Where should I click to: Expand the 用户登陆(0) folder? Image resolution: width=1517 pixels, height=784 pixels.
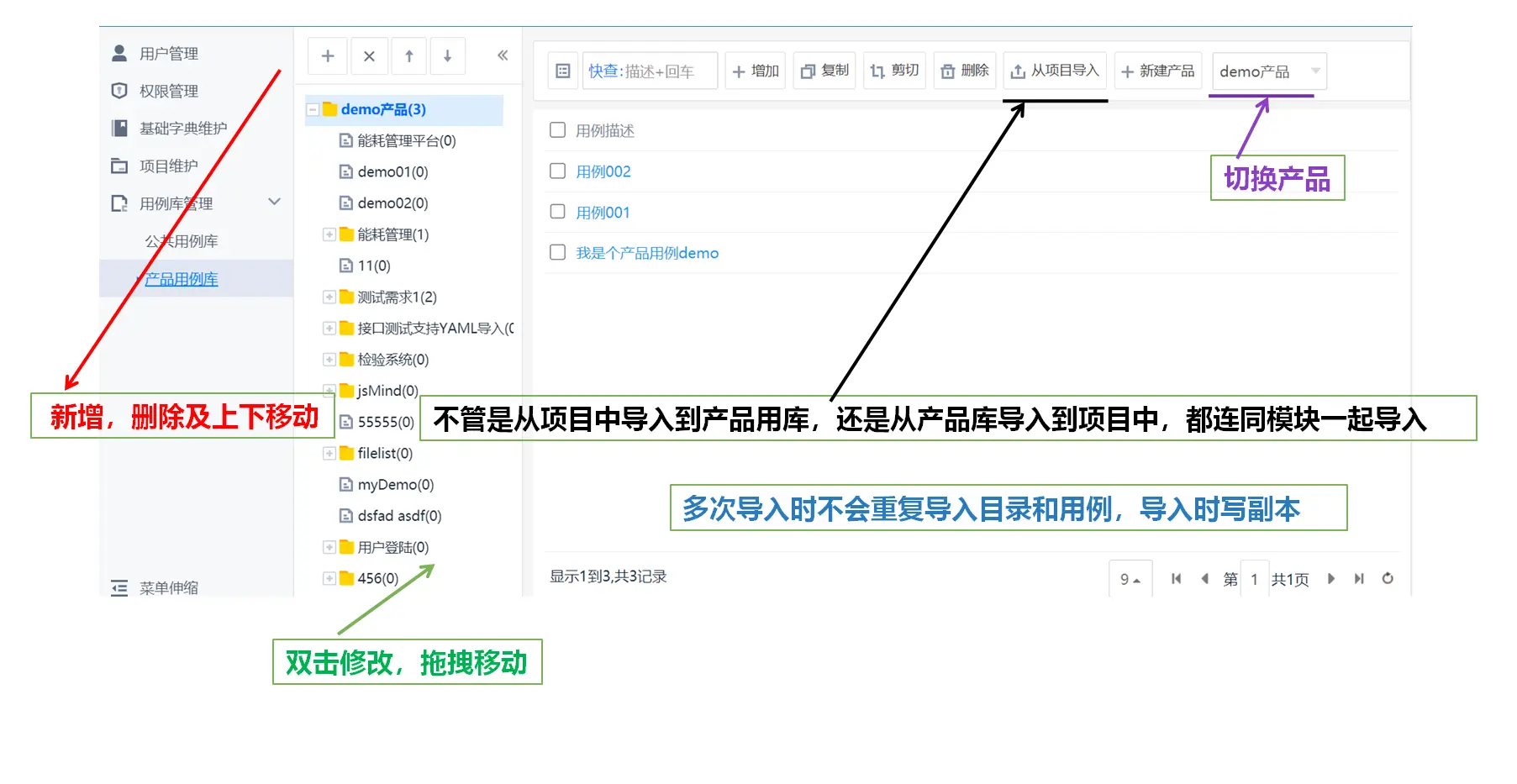click(x=329, y=547)
